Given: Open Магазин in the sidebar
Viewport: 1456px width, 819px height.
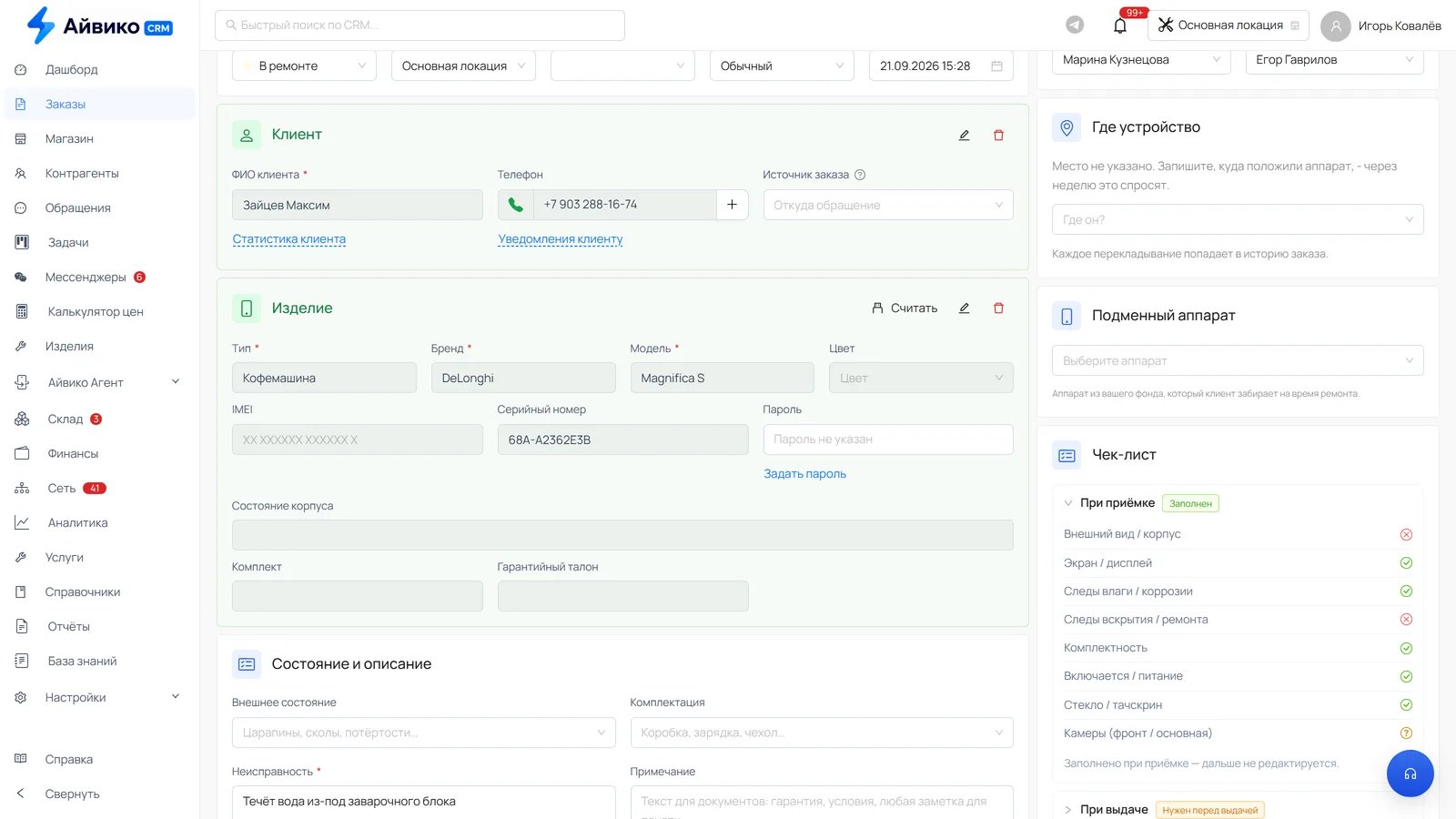Looking at the screenshot, I should tap(99, 138).
